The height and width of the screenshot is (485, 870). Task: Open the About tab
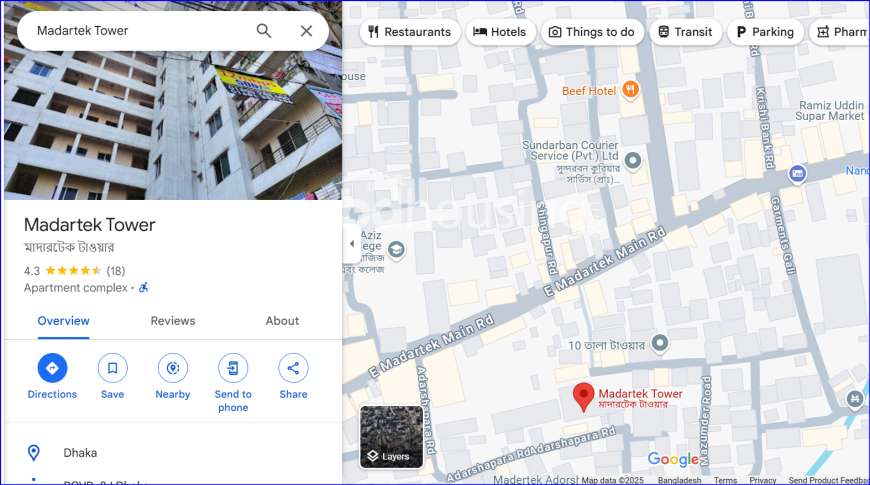click(282, 321)
